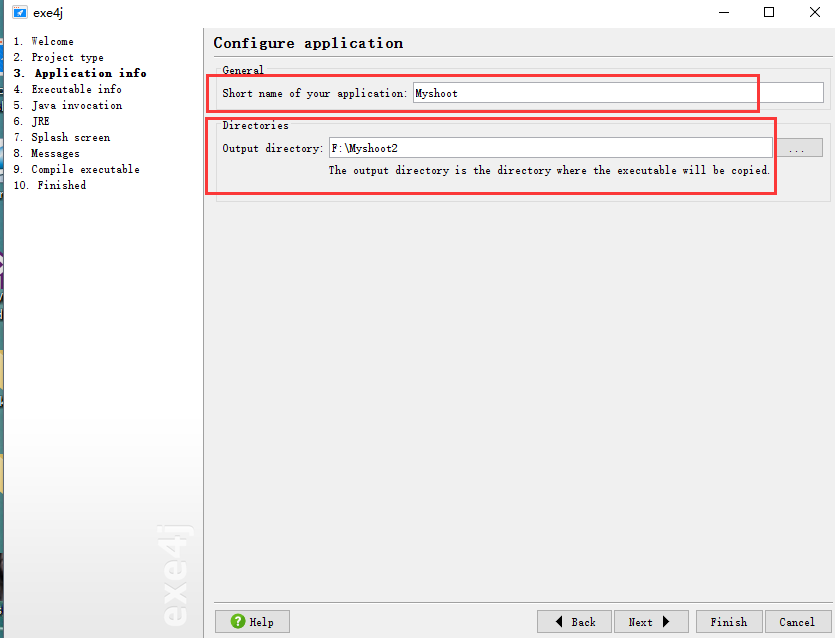Click the Finish button

729,621
